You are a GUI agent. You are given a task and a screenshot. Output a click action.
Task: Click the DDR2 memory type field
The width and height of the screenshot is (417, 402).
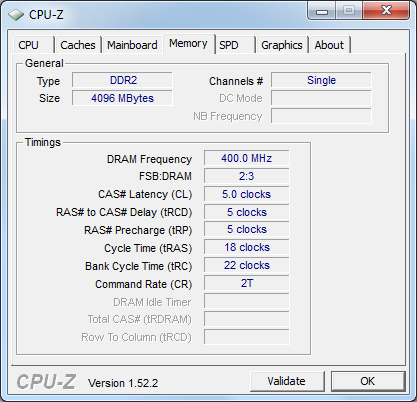(x=122, y=80)
